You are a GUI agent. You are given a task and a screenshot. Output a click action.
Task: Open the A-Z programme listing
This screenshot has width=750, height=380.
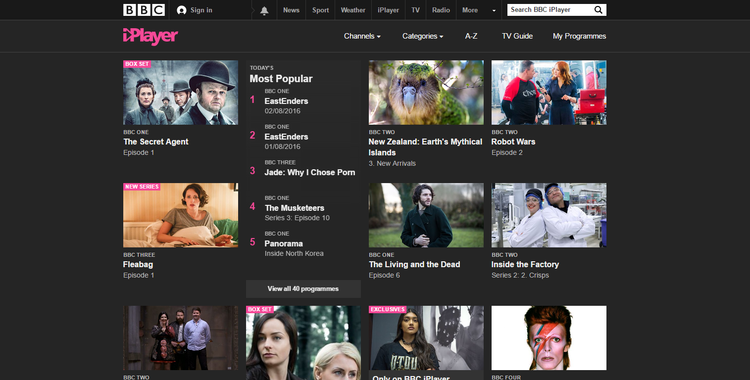point(471,36)
